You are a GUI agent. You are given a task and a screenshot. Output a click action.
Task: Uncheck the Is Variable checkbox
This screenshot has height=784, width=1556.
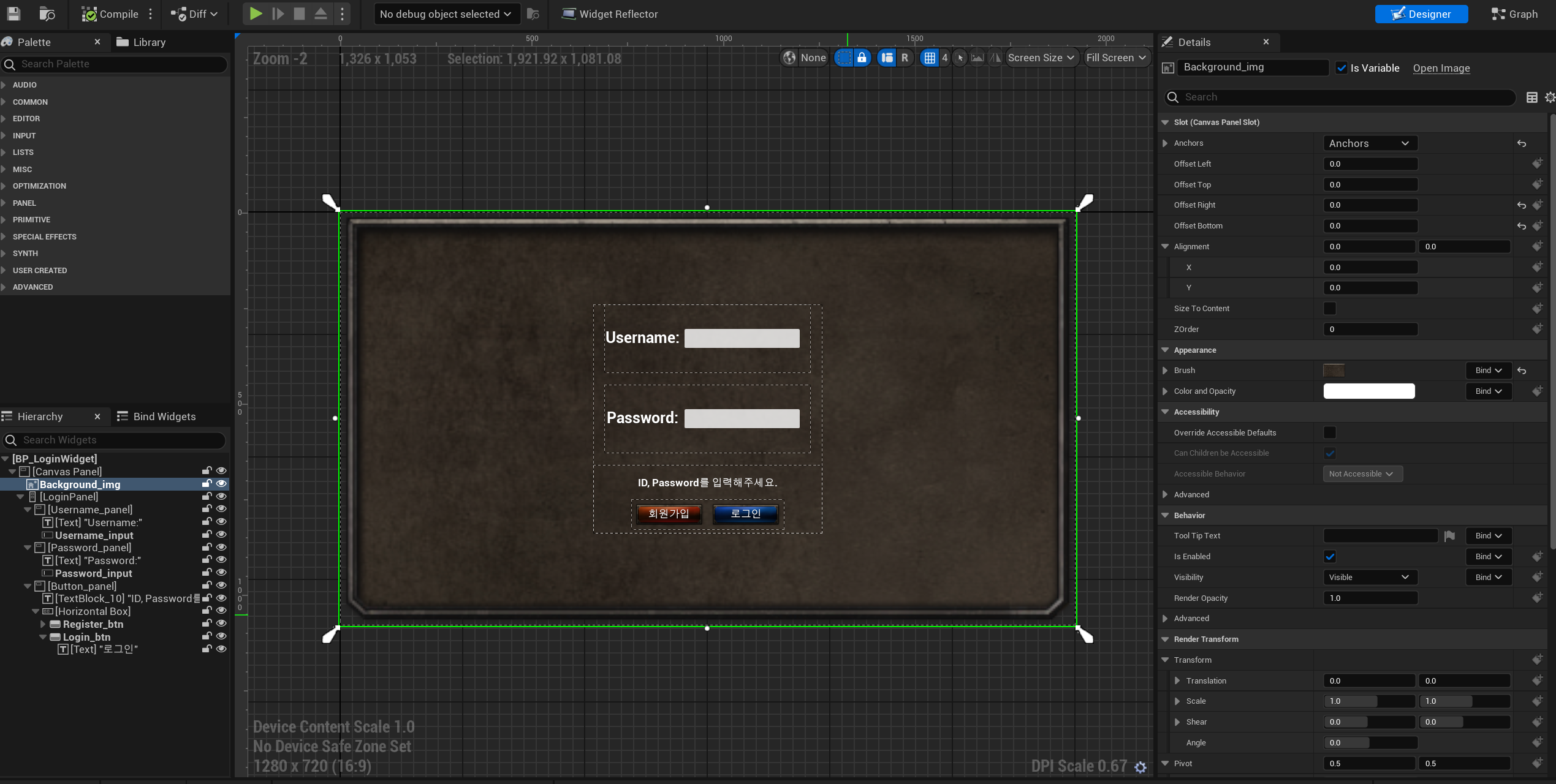(x=1342, y=68)
